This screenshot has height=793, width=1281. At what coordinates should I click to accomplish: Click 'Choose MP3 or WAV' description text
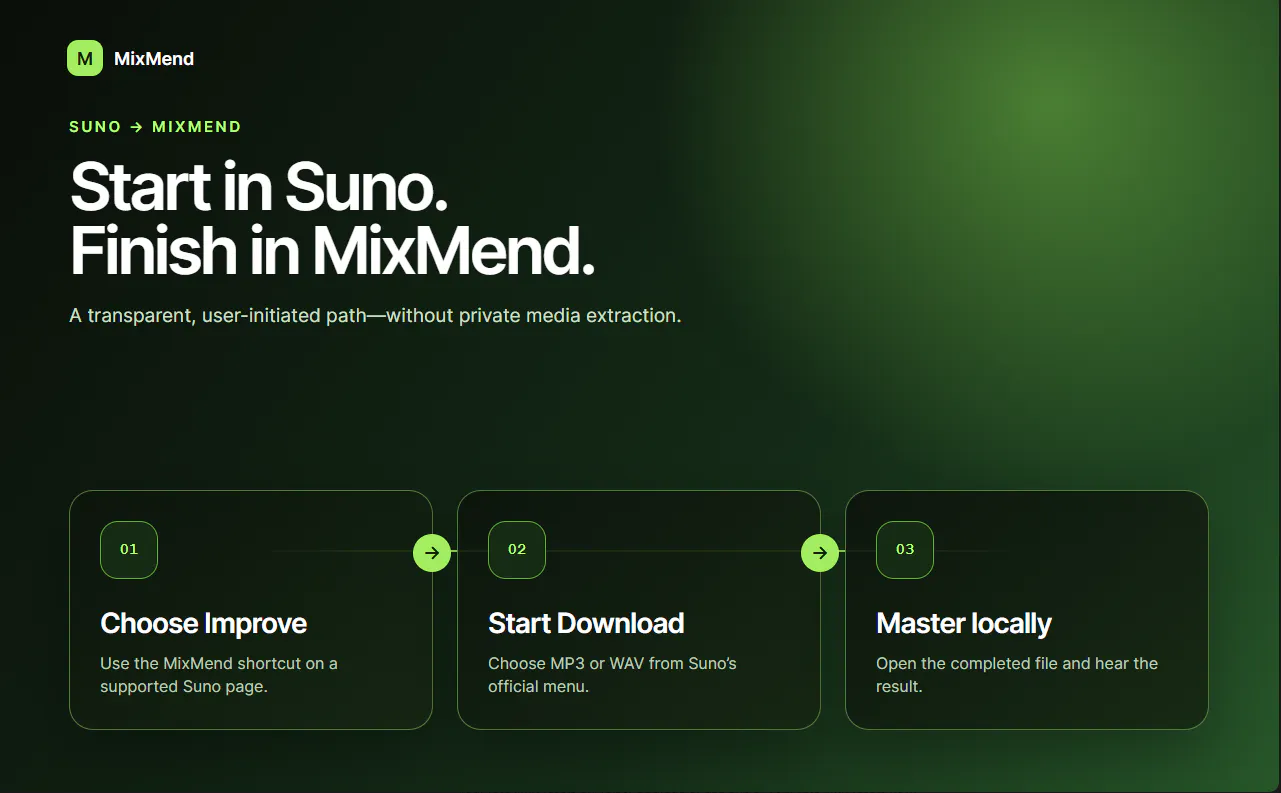(x=612, y=675)
